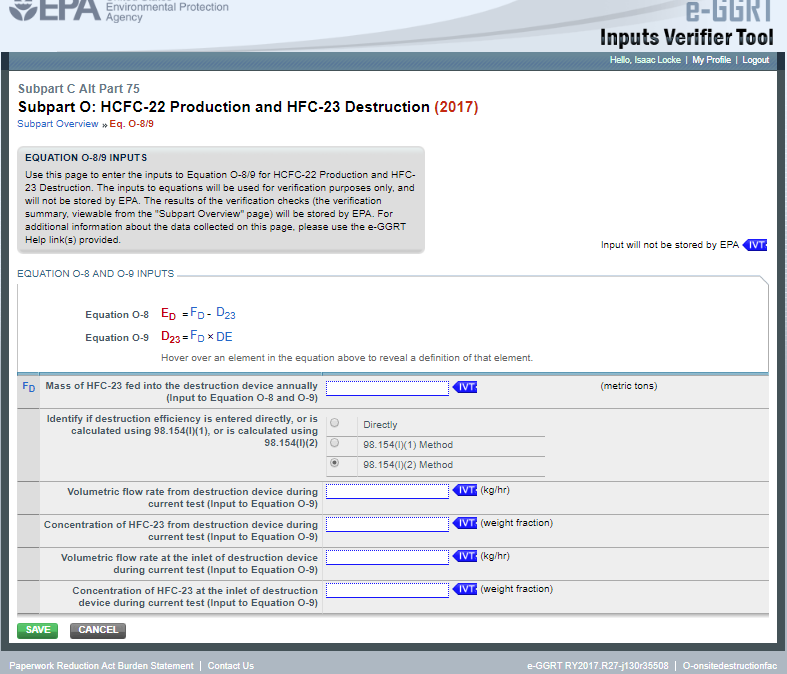This screenshot has width=787, height=674.
Task: Click the DE element in Equation O-9
Action: pyautogui.click(x=224, y=337)
